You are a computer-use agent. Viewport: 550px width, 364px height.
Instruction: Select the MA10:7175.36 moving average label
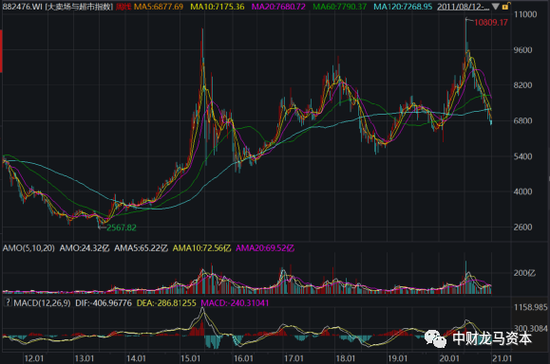[217, 7]
